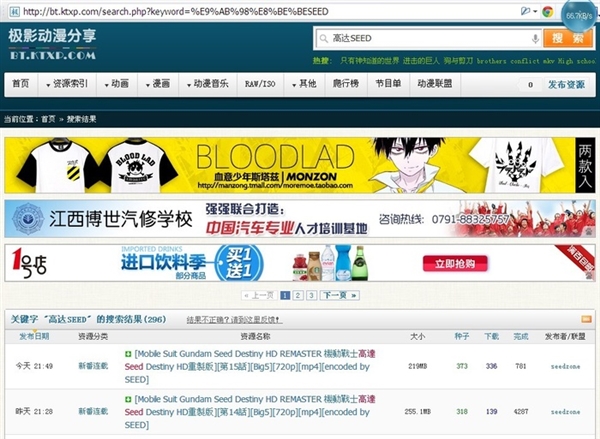Click hot search 进击的巨人
This screenshot has width=600, height=439.
pyautogui.click(x=421, y=61)
